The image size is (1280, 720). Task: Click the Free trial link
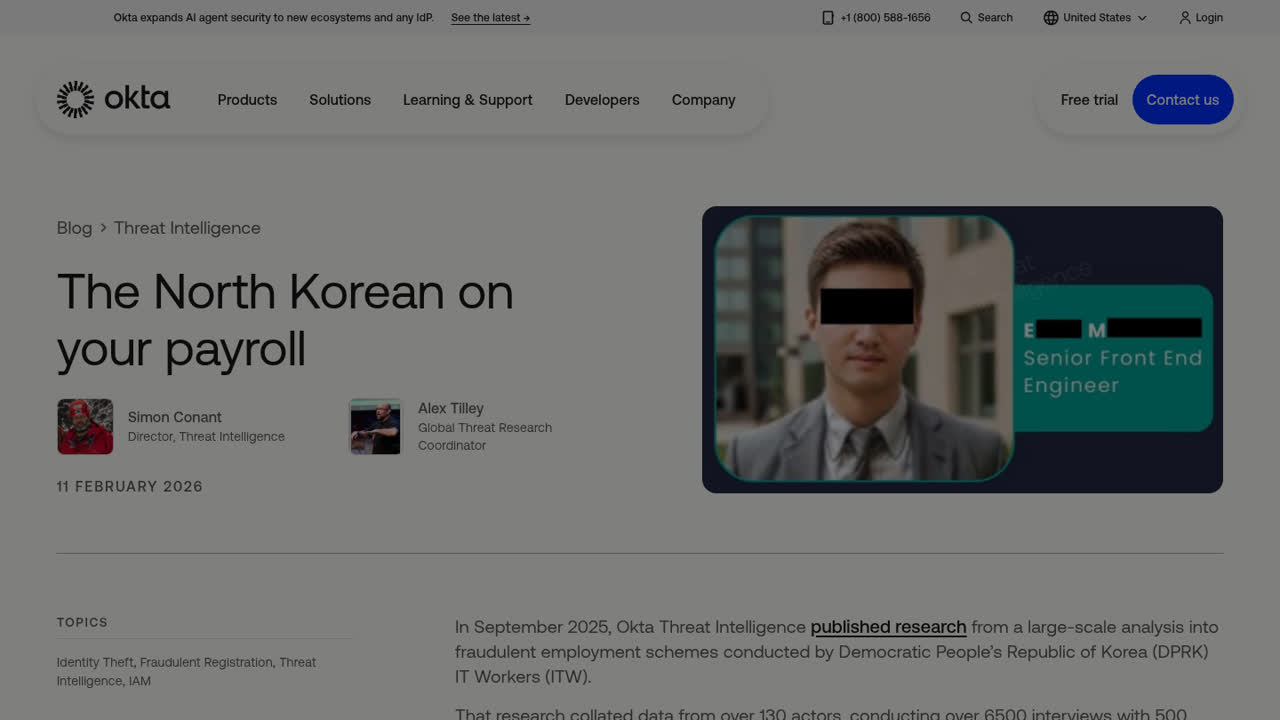point(1089,100)
